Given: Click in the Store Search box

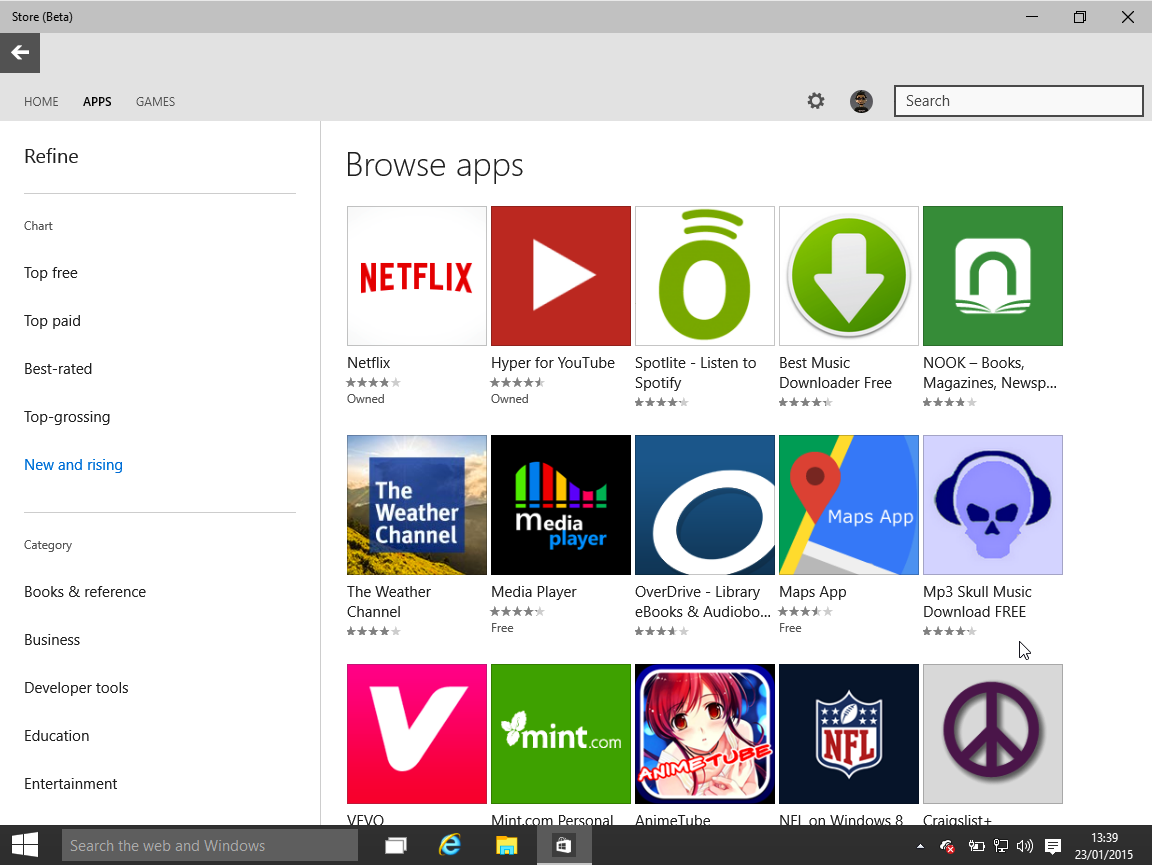Looking at the screenshot, I should (x=1018, y=101).
